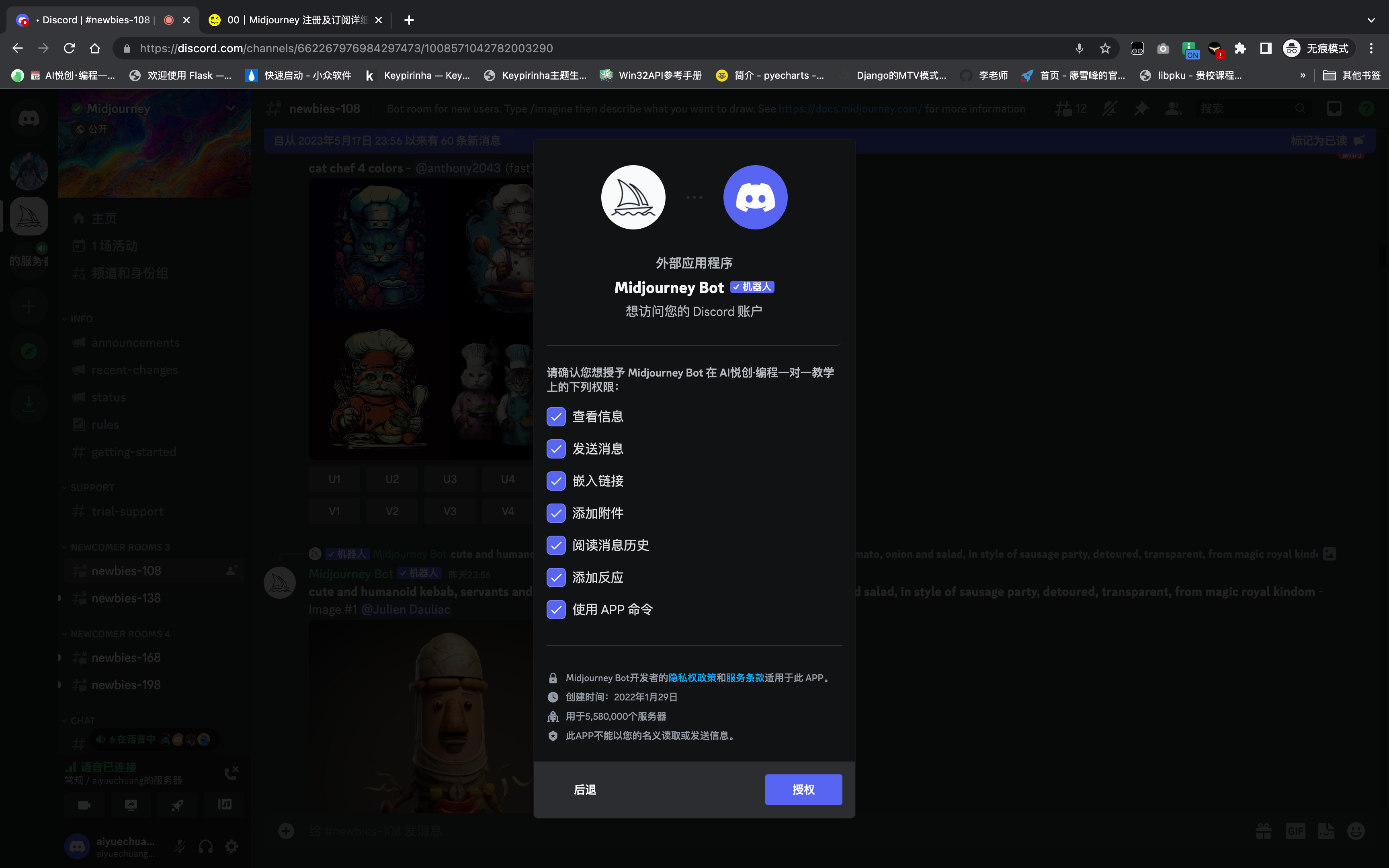Open Chrome extensions puzzle icon
The height and width of the screenshot is (868, 1389).
(x=1240, y=48)
